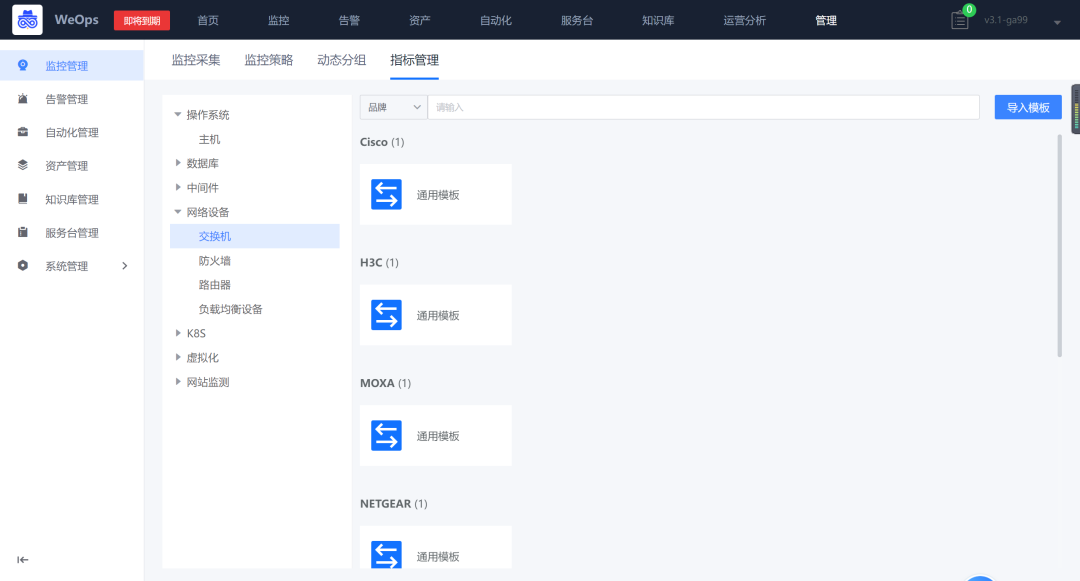Collapse the sidebar with the arrow icon
Viewport: 1080px width, 581px height.
click(23, 560)
